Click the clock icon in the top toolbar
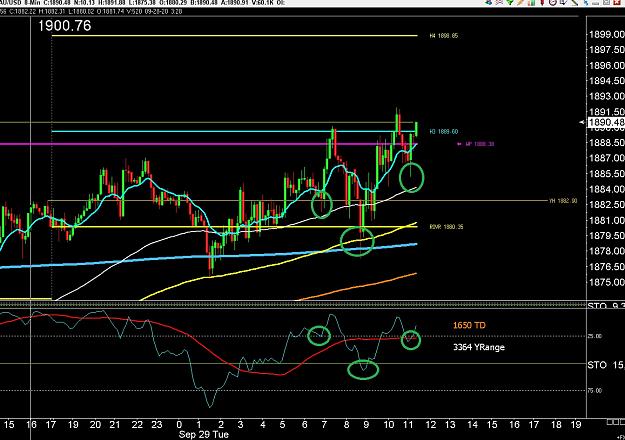The width and height of the screenshot is (625, 440). [552, 2]
